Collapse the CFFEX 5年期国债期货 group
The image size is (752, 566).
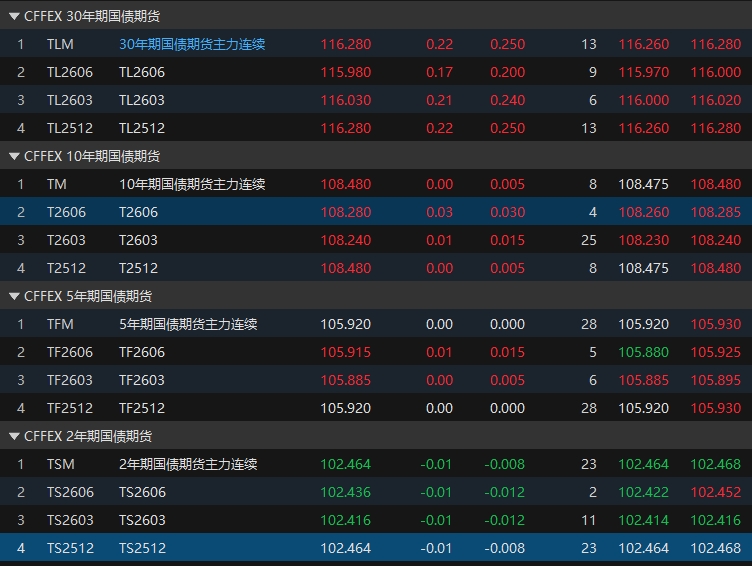pos(14,296)
